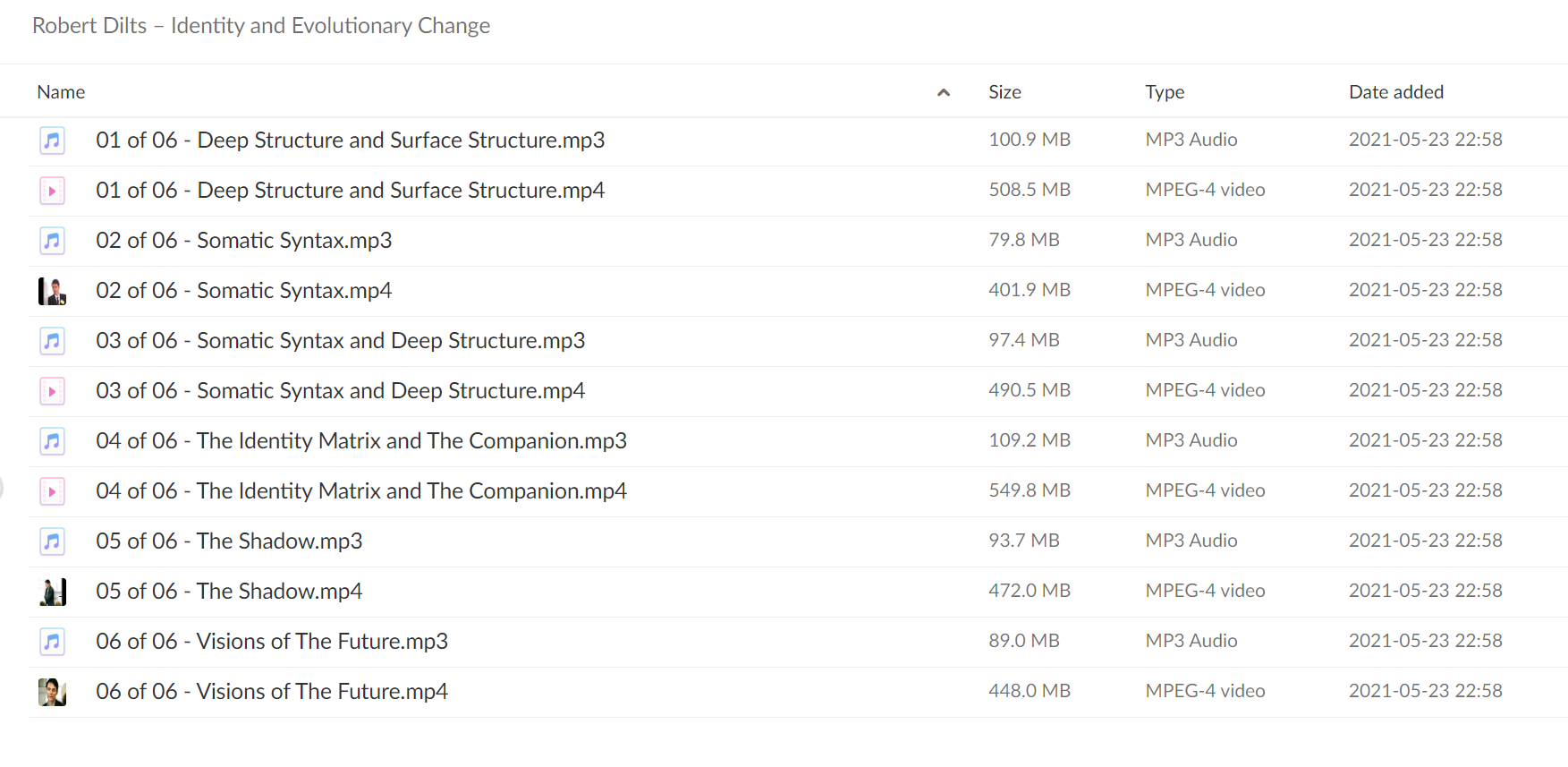Open 06 of 06 Visions of The Future.mp3 file
Image resolution: width=1568 pixels, height=767 pixels.
[272, 642]
